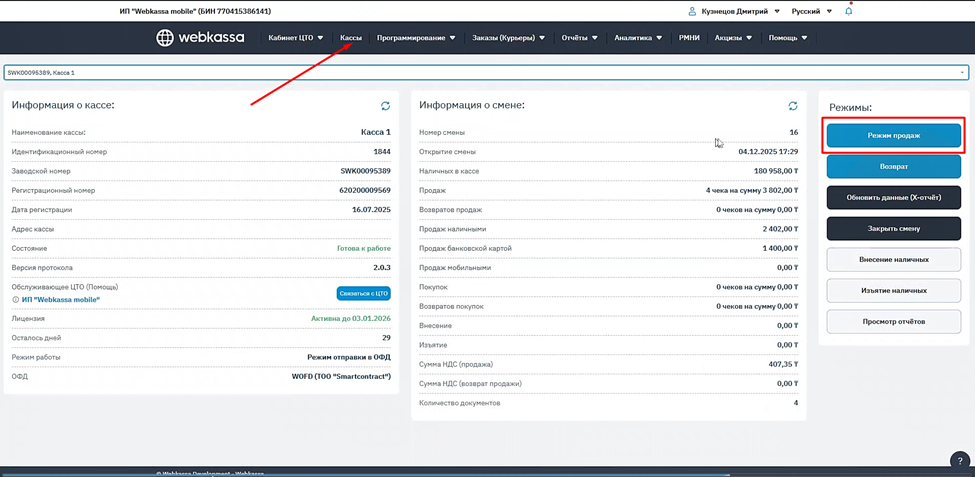Expand the Заказы (Курьеры) menu

point(508,38)
